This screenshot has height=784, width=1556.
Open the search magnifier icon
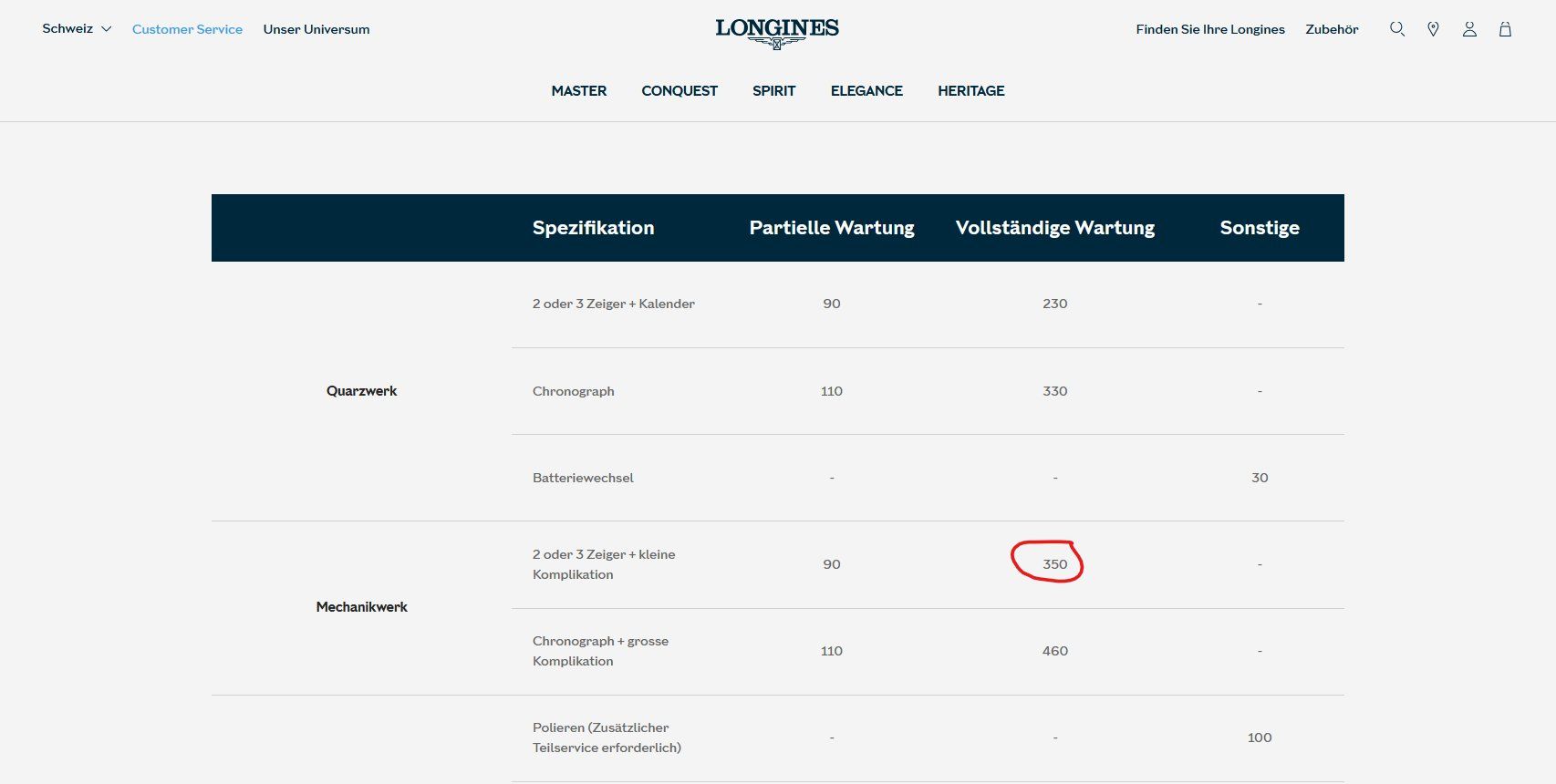[x=1396, y=29]
